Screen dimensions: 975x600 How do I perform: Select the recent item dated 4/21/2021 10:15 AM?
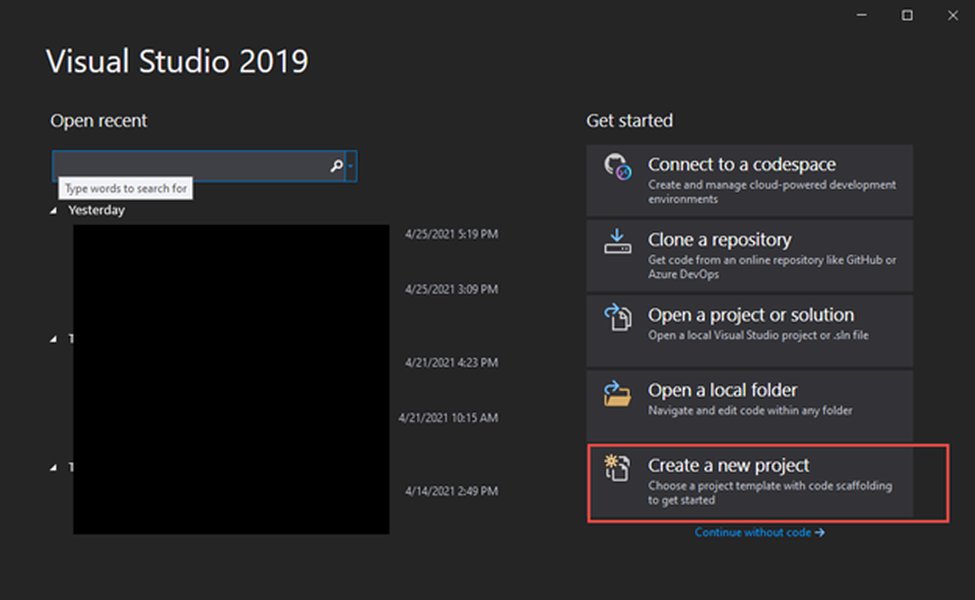tap(448, 418)
